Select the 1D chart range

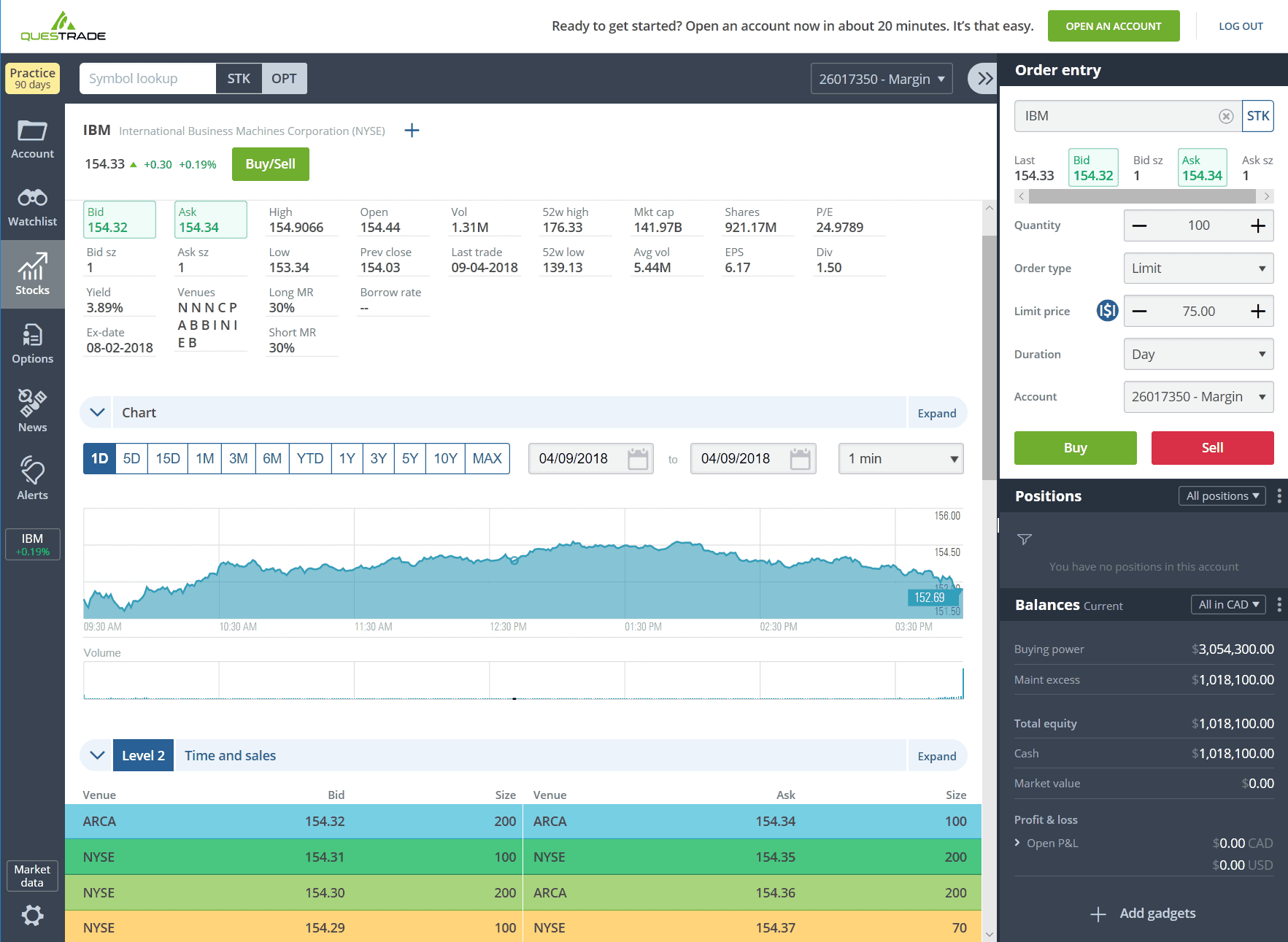[x=99, y=458]
